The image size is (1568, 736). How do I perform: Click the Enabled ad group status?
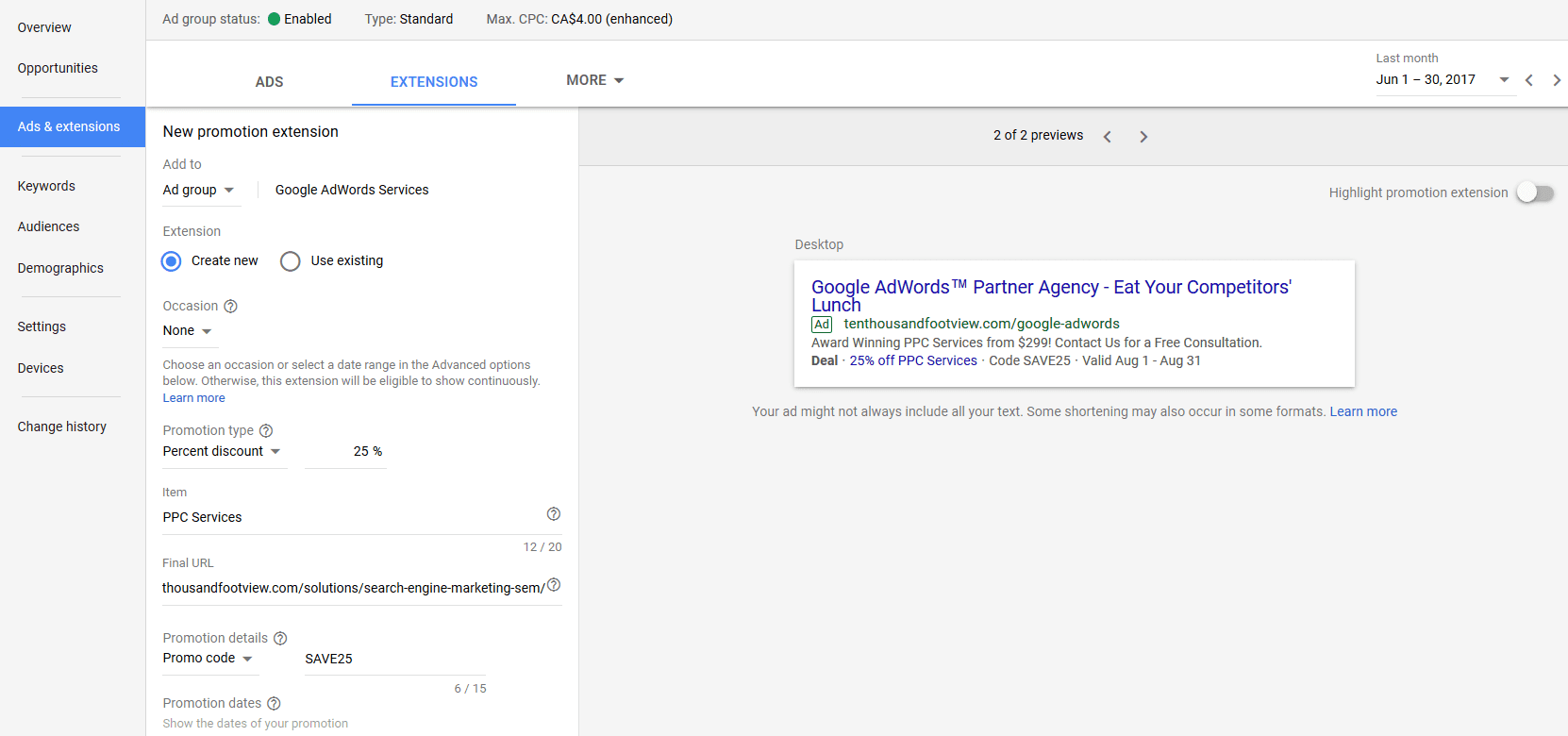(300, 19)
